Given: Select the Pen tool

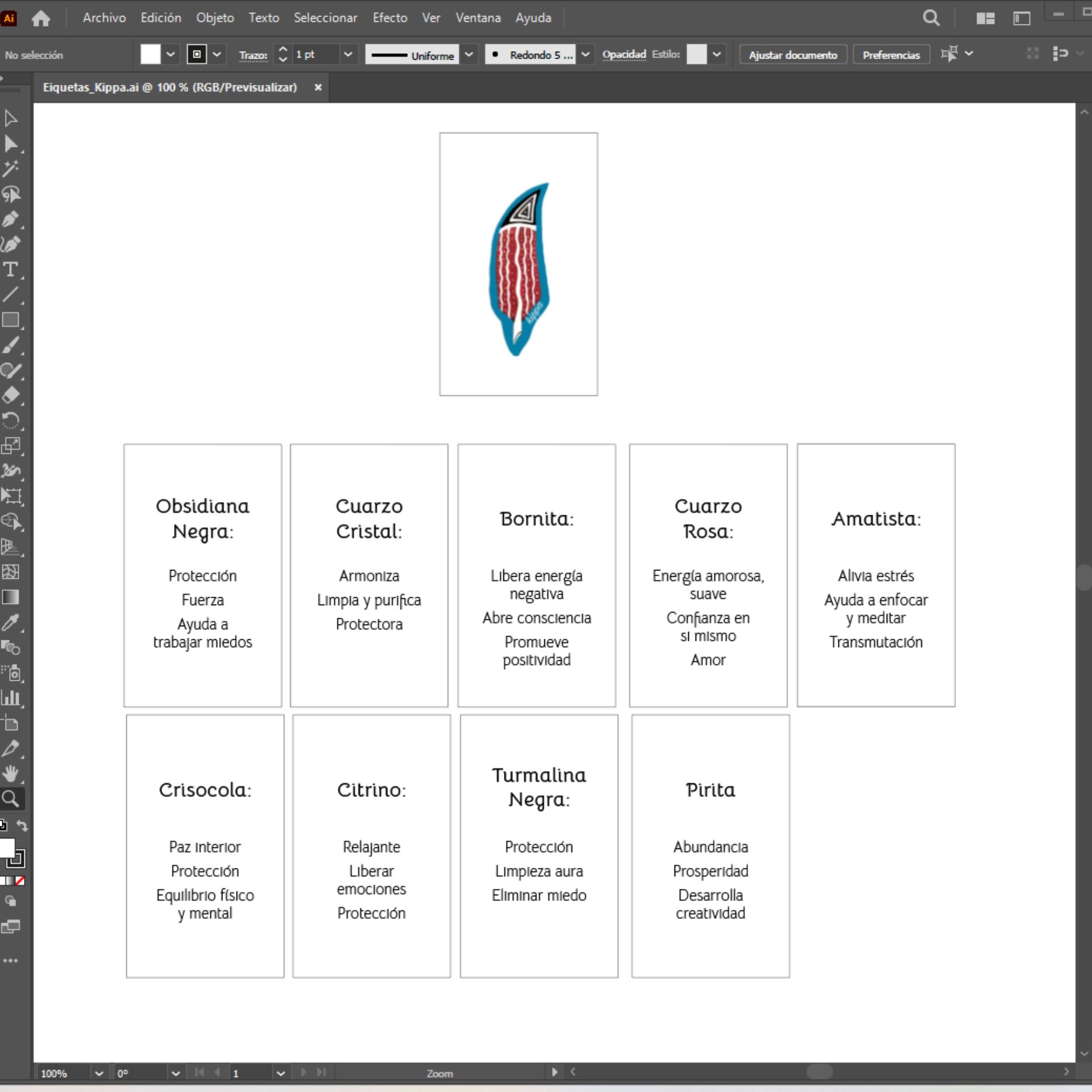Looking at the screenshot, I should coord(11,220).
